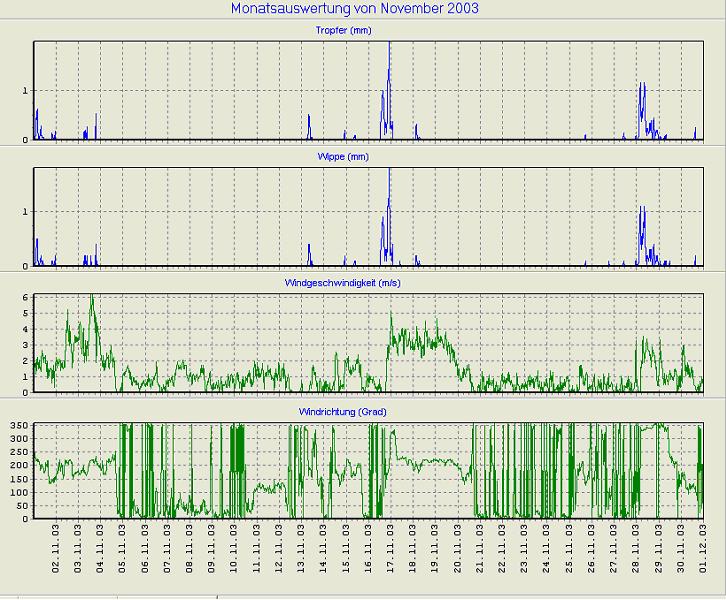This screenshot has height=600, width=726.
Task: Click the 350 degree wind direction axis label
Action: (x=20, y=426)
